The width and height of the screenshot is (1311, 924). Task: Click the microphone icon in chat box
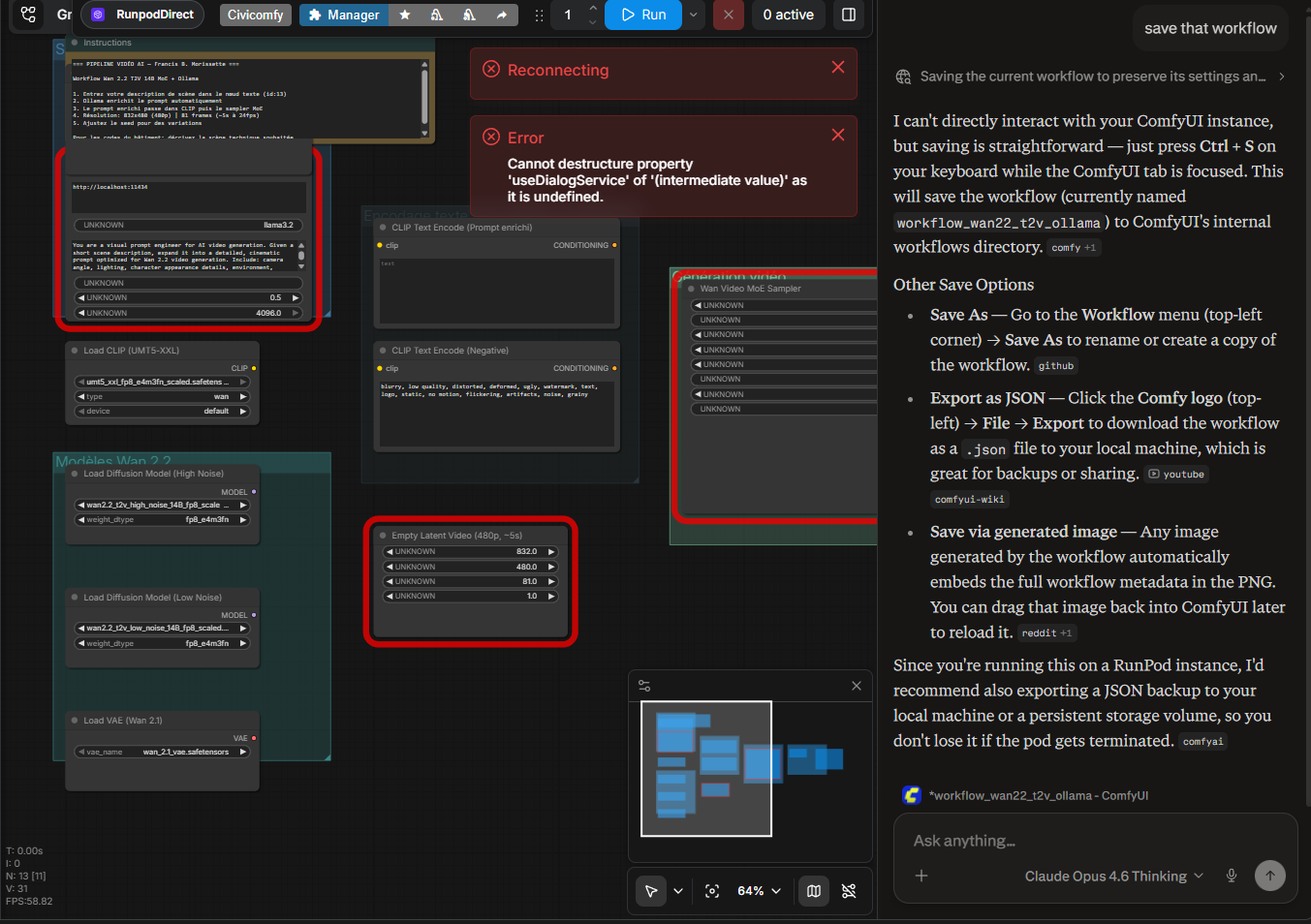(x=1232, y=876)
